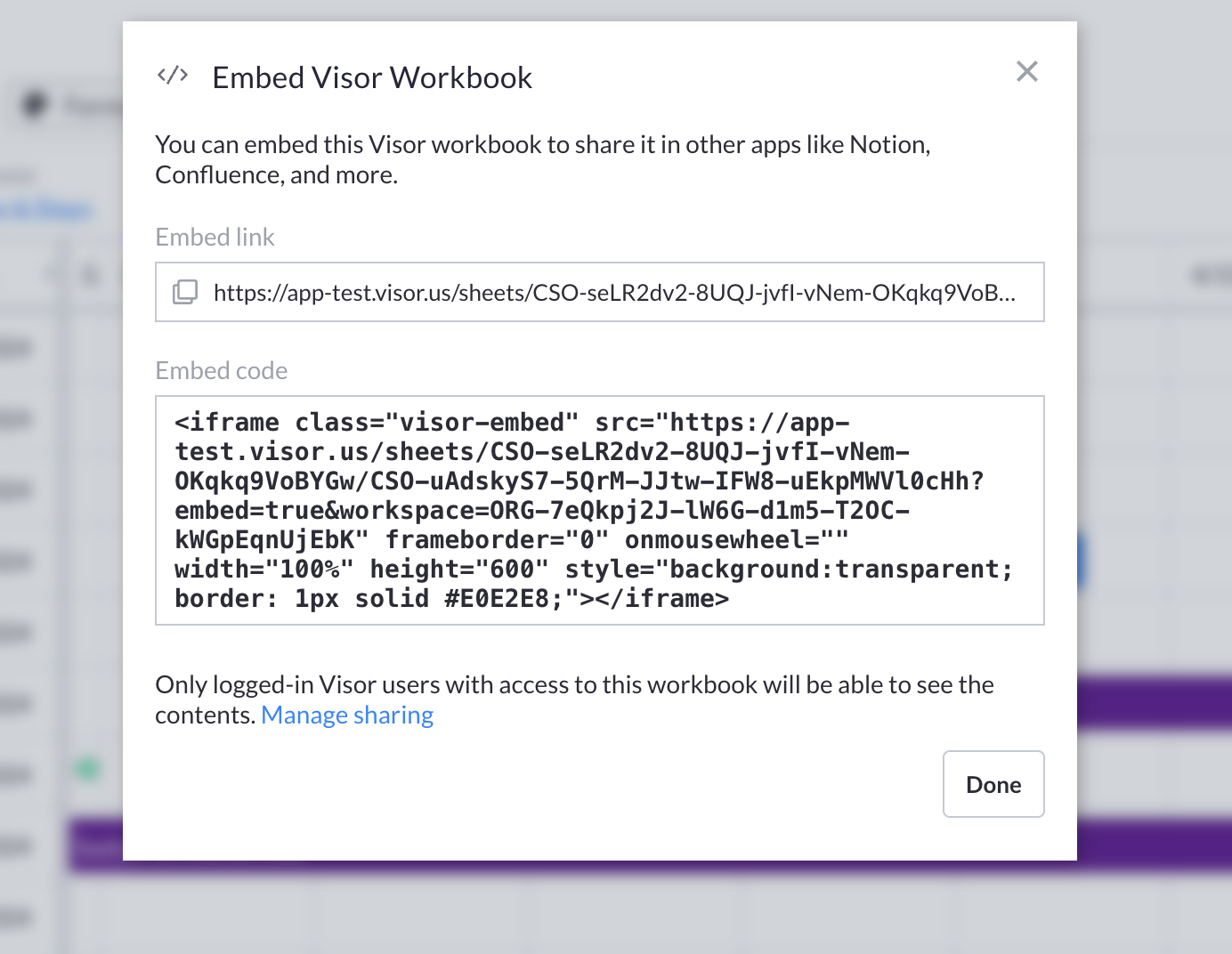
Task: Click the circular workspace avatar icon top-left of background
Action: [34, 104]
